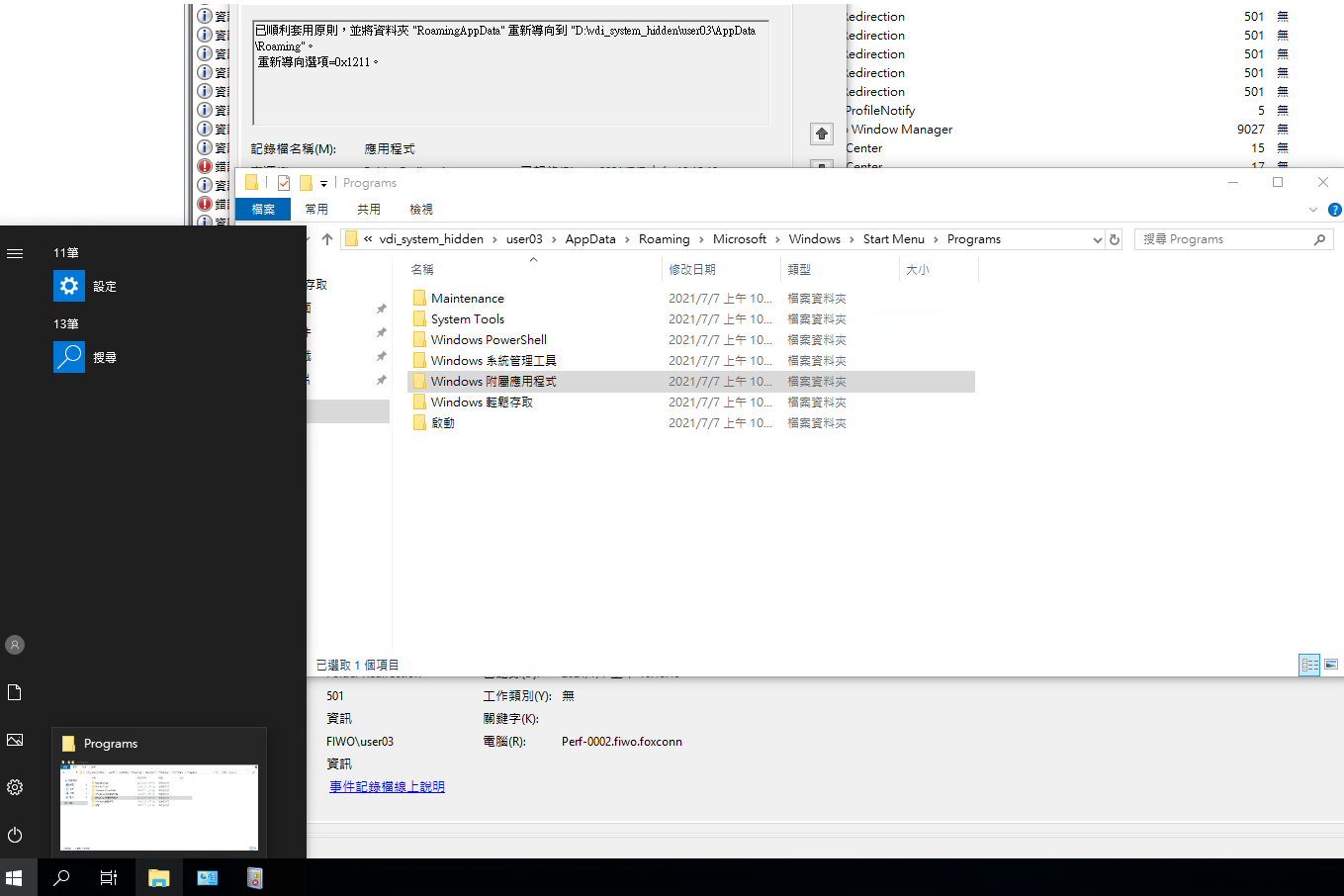Expand the Start menu hamburger button
Screen dimensions: 1344x896
pos(15,253)
